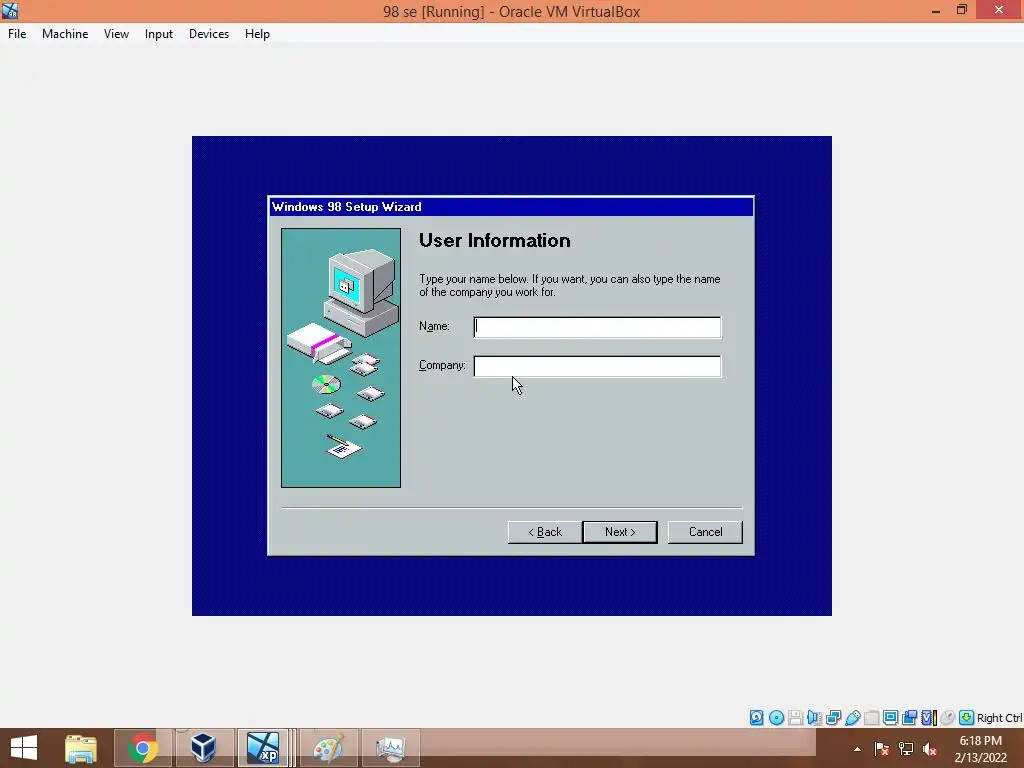Screen dimensions: 1024x768
Task: Click the Back button in Setup Wizard
Action: coord(545,532)
